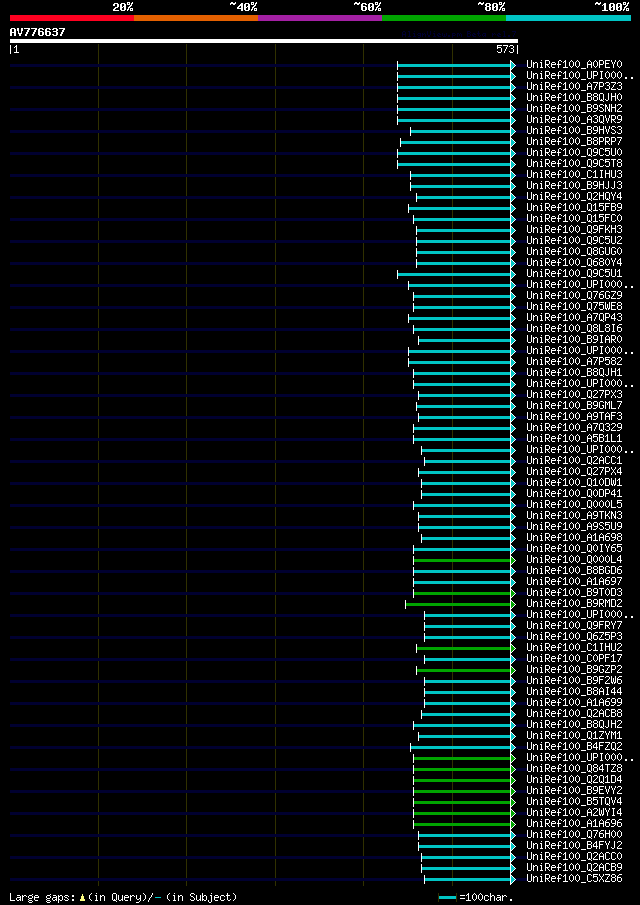Click the orange ~40% identity legend segment
640x905 pixels.
(196, 18)
